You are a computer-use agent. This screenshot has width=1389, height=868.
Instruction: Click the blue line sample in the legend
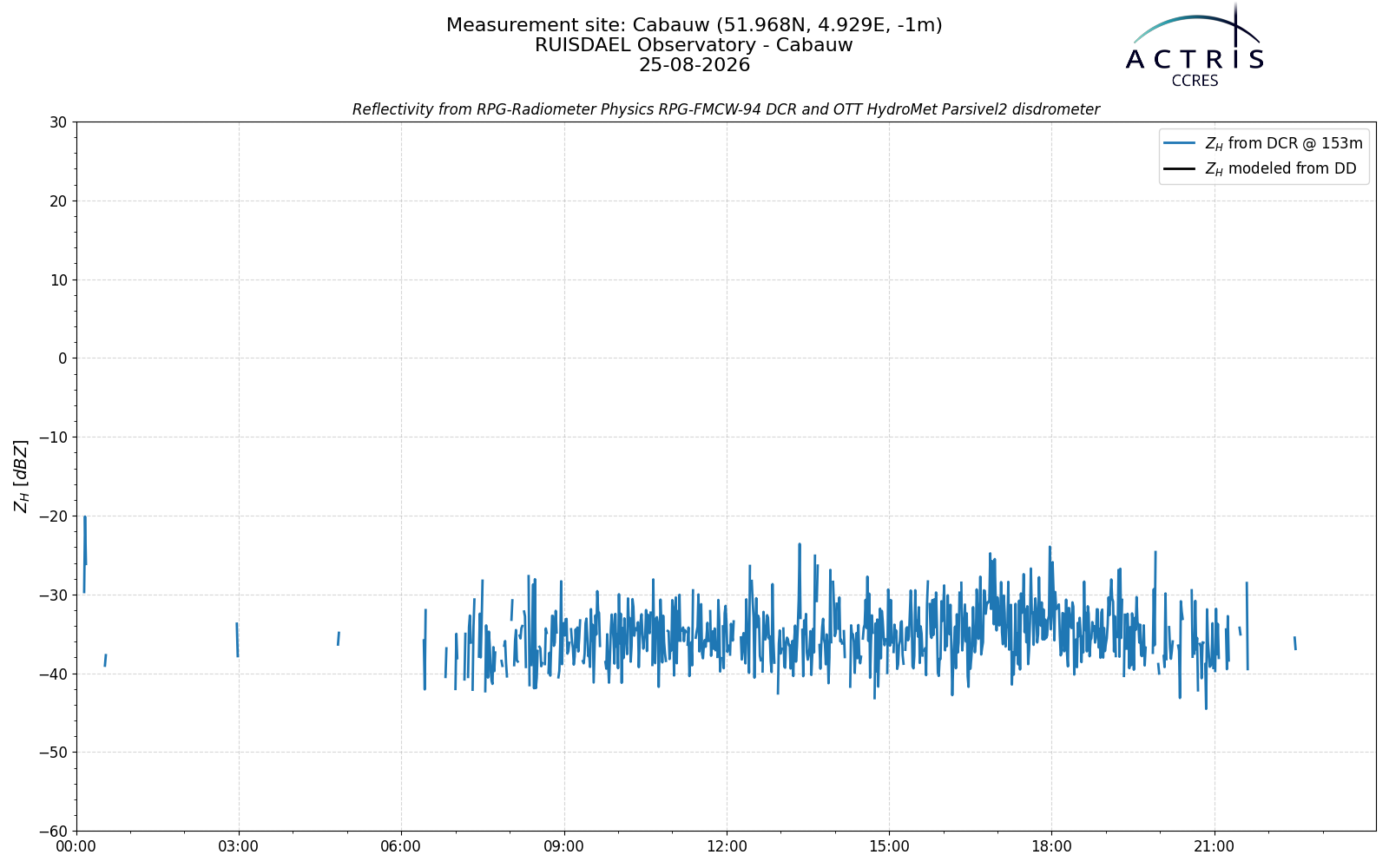(x=1180, y=143)
